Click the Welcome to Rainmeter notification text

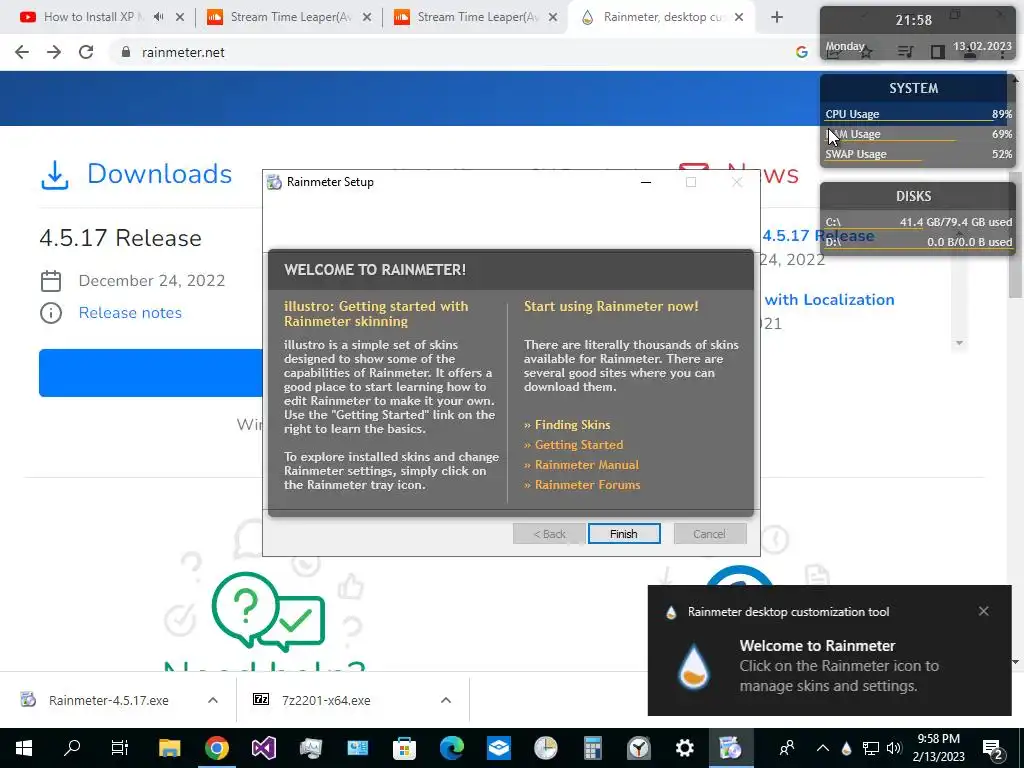(x=839, y=665)
